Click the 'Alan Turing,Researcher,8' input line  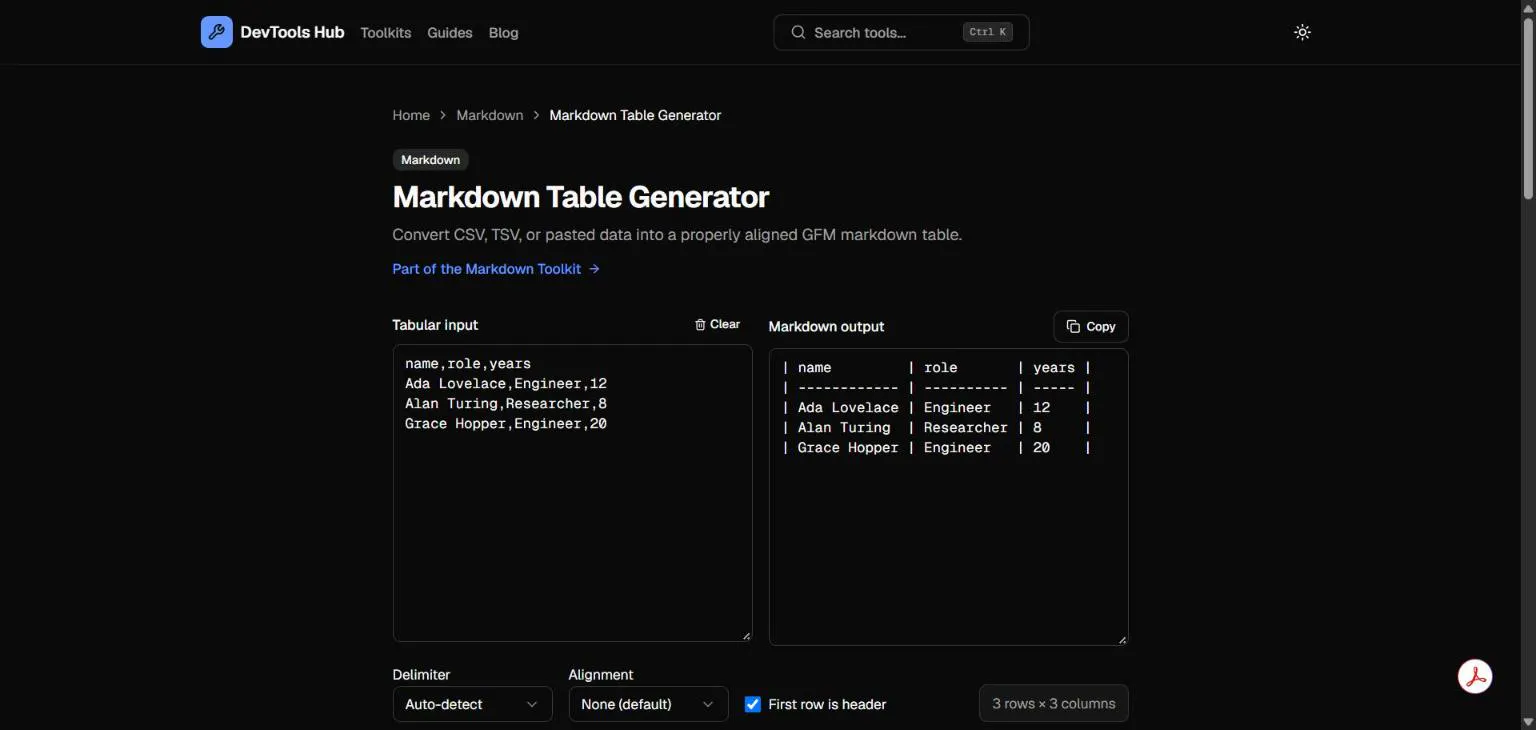click(506, 404)
